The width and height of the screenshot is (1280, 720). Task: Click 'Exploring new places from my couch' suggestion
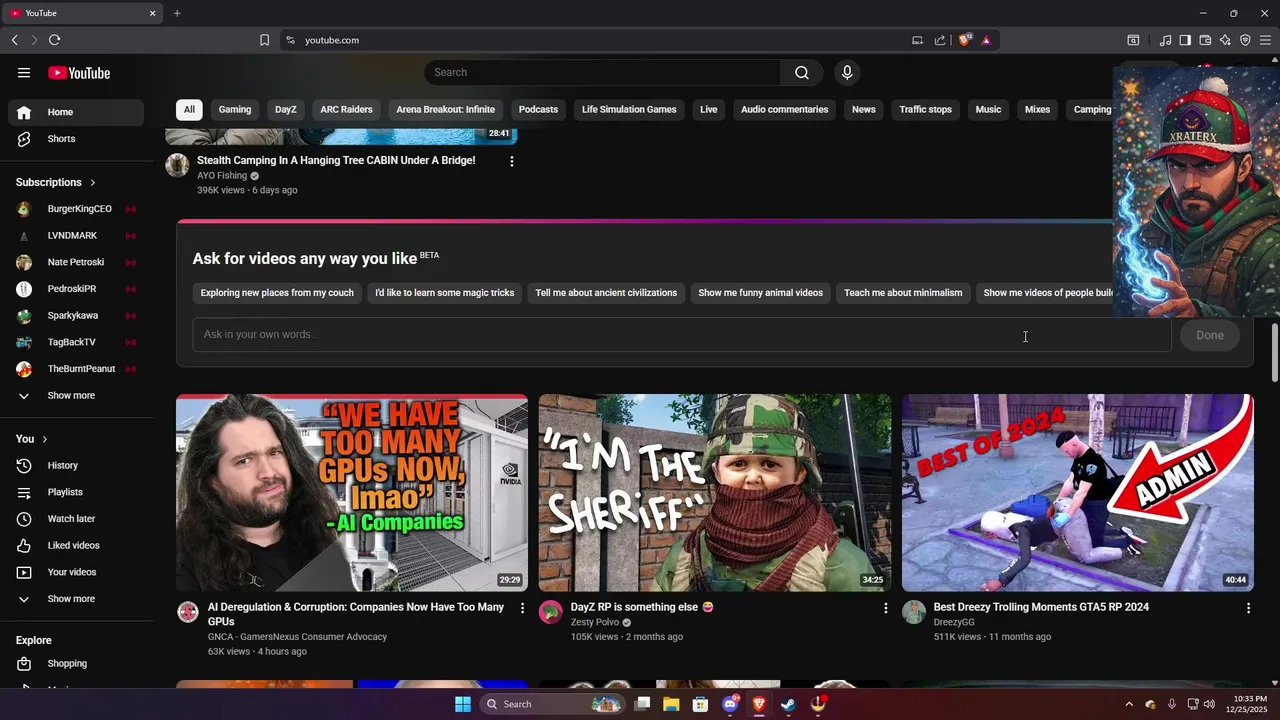click(277, 293)
